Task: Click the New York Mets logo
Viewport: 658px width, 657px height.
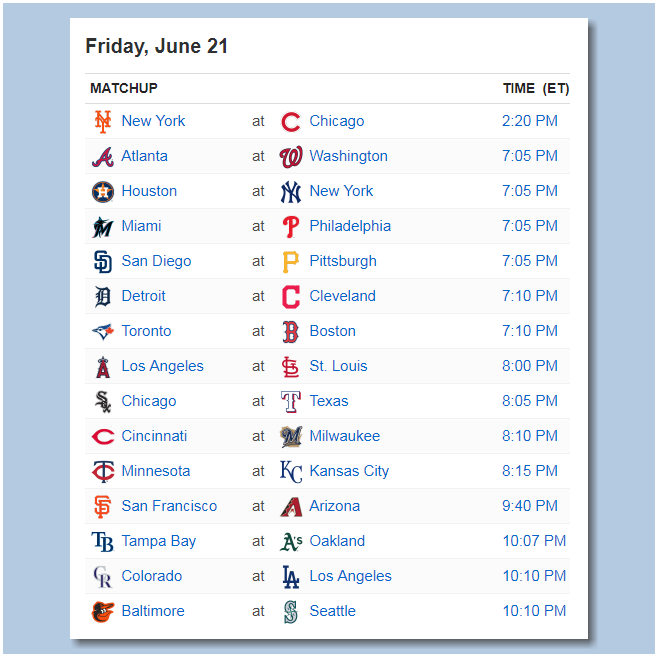Action: 103,122
